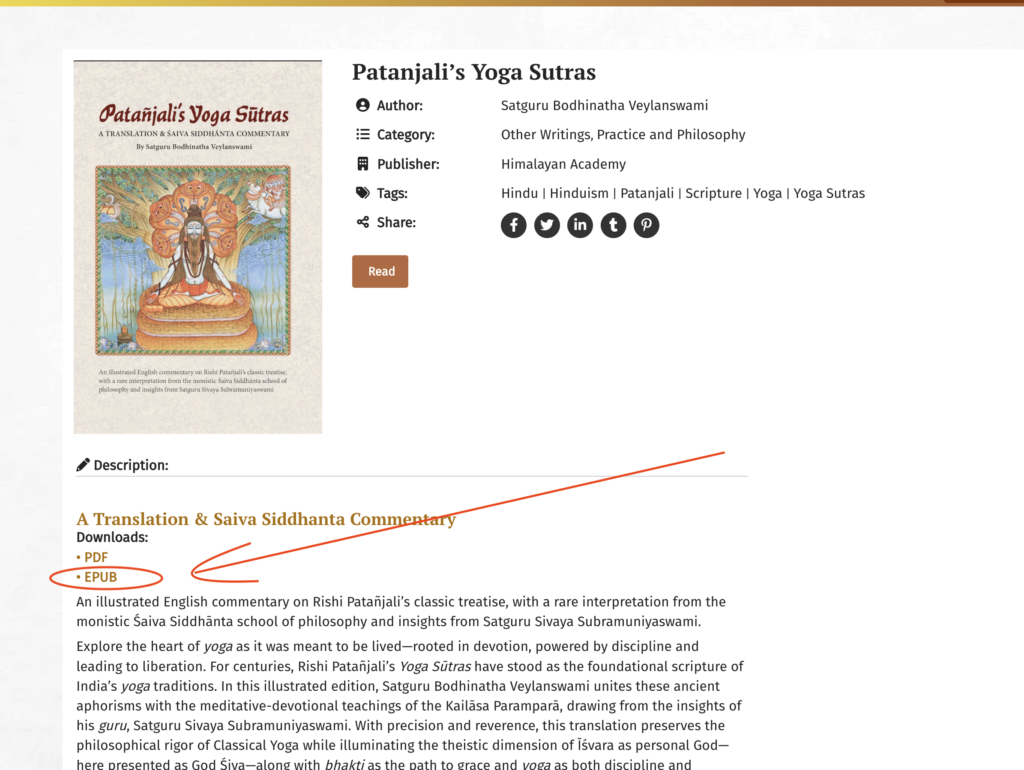The width and height of the screenshot is (1024, 770).
Task: Share the book on Twitter
Action: (547, 225)
